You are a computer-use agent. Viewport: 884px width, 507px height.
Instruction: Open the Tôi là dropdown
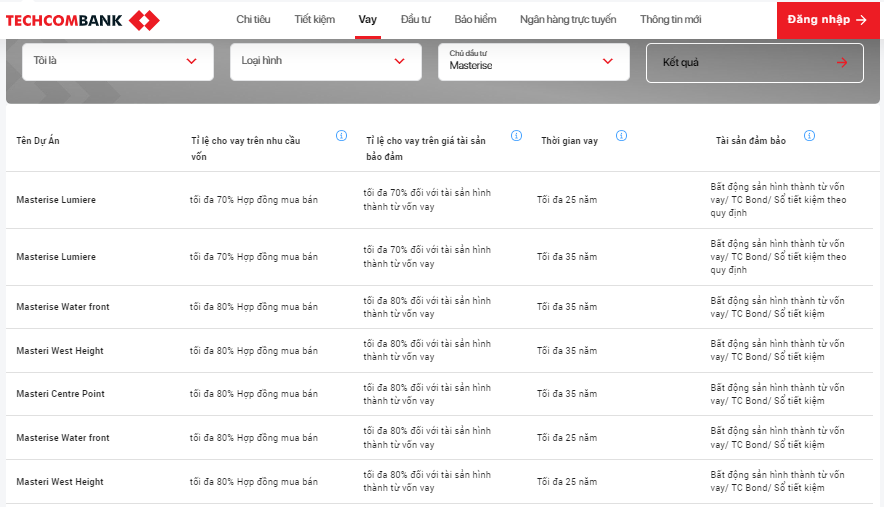coord(118,61)
